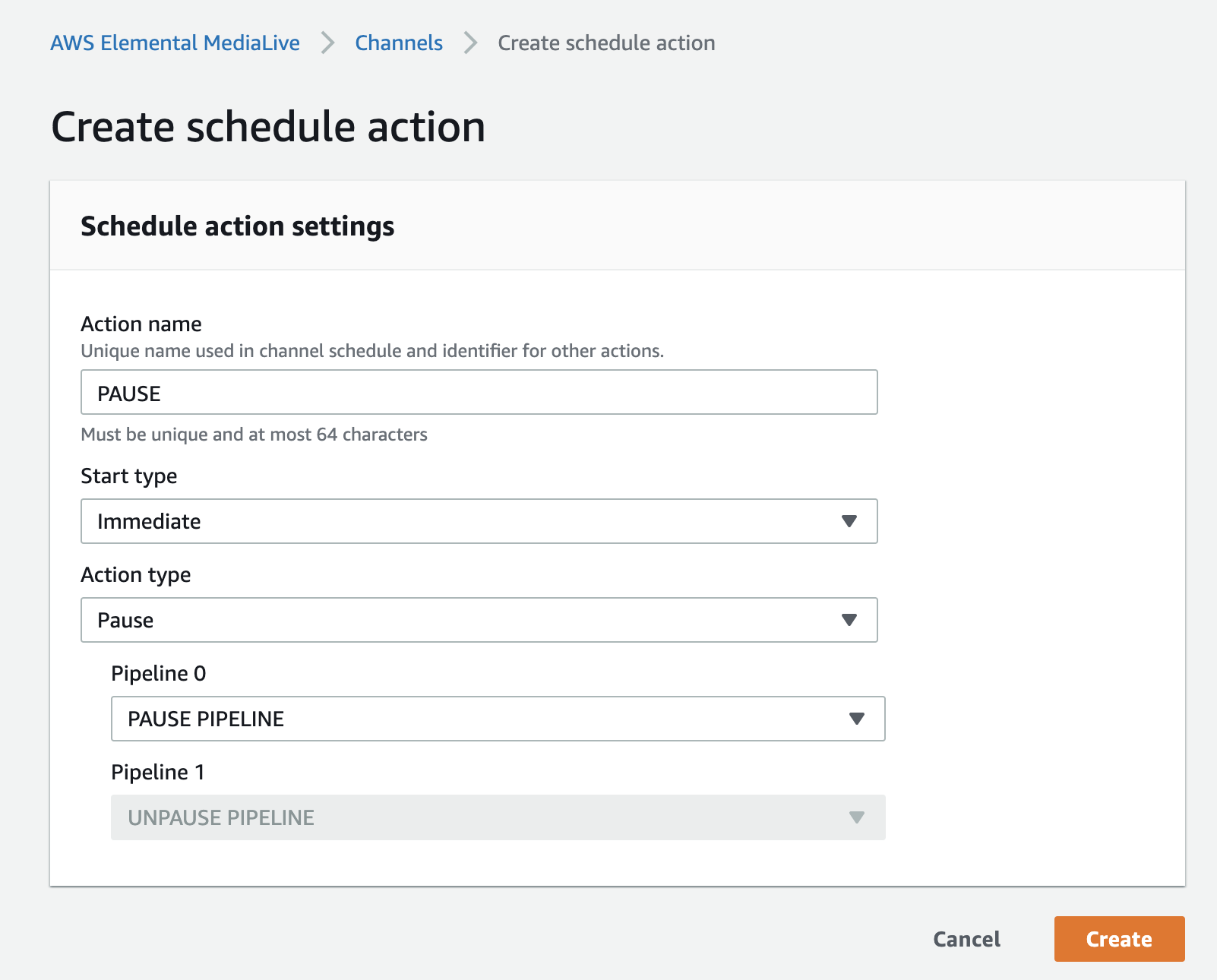Click the chevron separator after AWS Elemental MediaLive
The width and height of the screenshot is (1217, 980).
pos(327,43)
